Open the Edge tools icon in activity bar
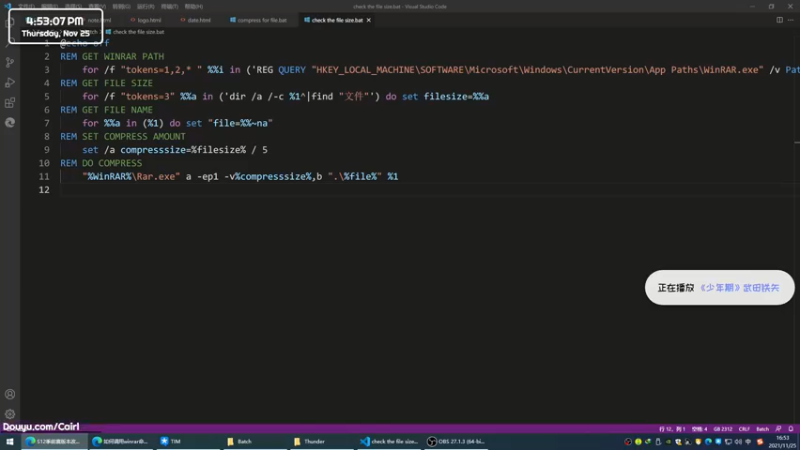800x450 pixels. click(x=10, y=122)
